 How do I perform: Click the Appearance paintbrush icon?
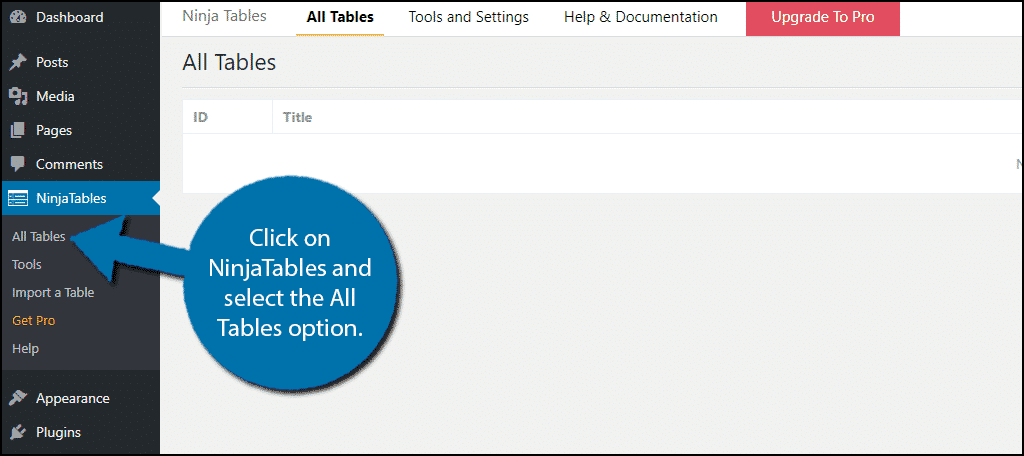click(x=18, y=398)
